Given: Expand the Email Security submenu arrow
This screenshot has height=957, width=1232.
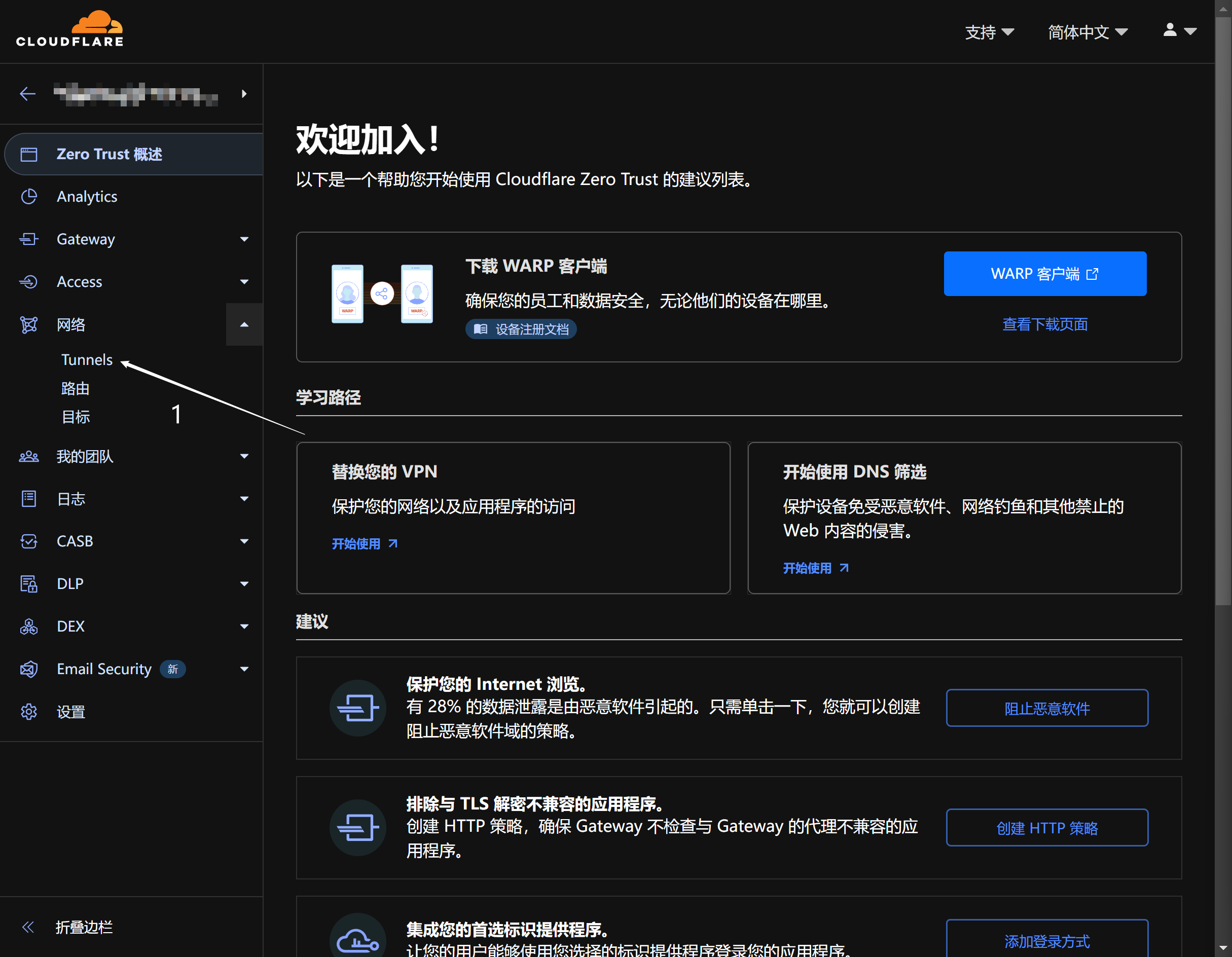Looking at the screenshot, I should (x=244, y=669).
